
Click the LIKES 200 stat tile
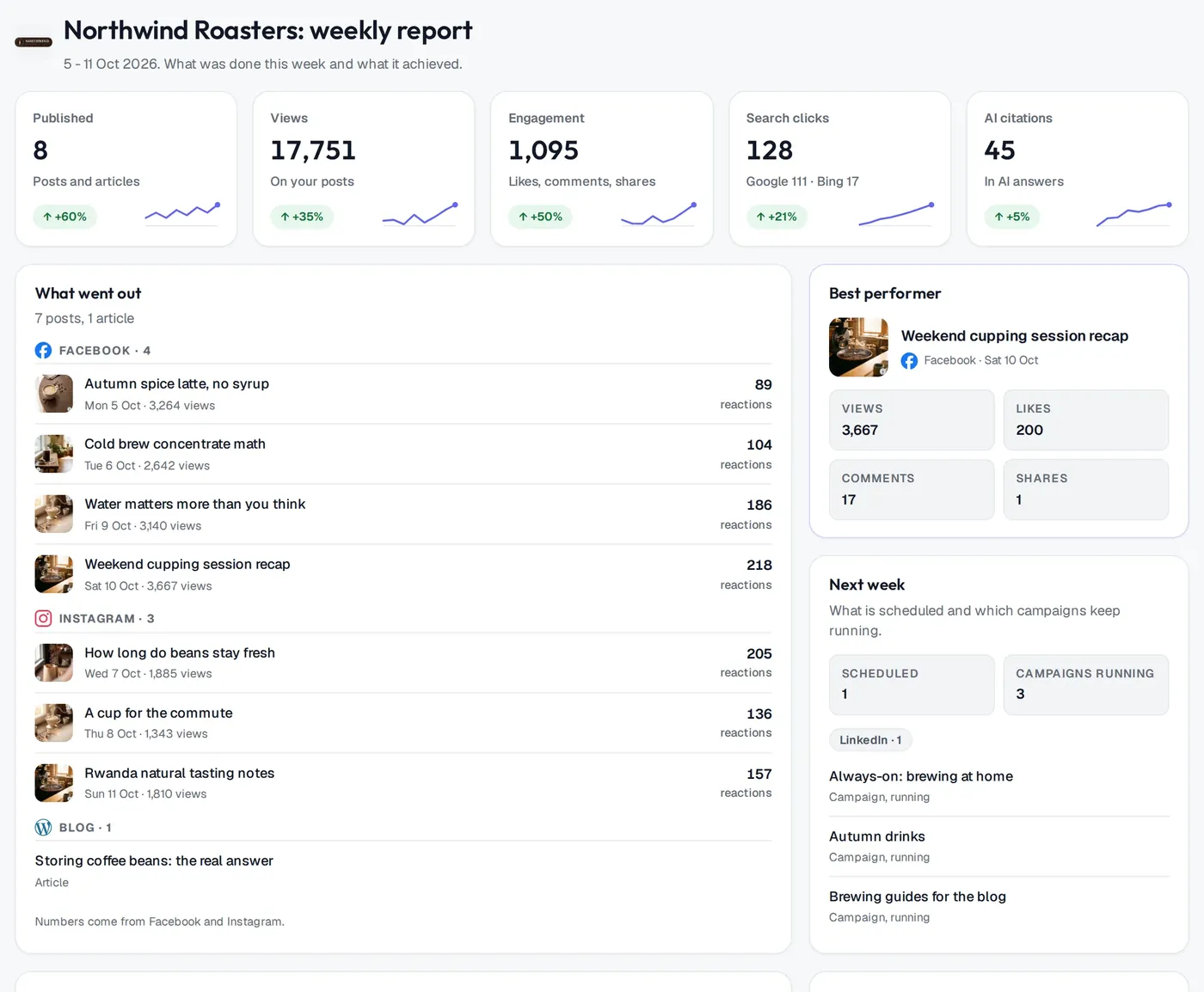[x=1086, y=419]
